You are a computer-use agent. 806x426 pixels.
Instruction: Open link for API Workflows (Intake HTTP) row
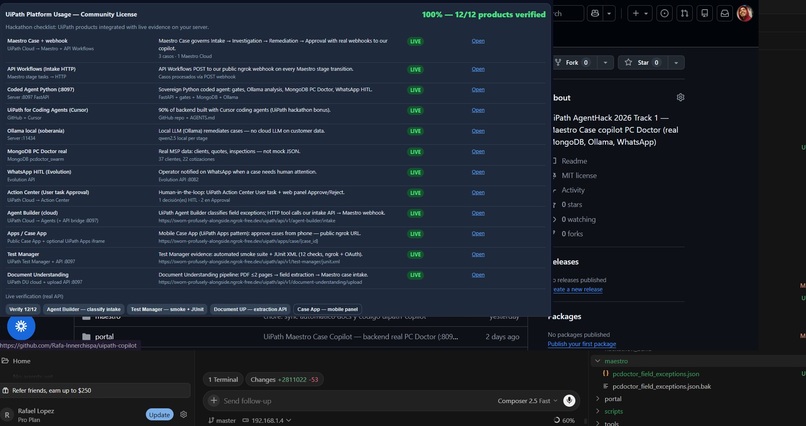[x=478, y=69]
